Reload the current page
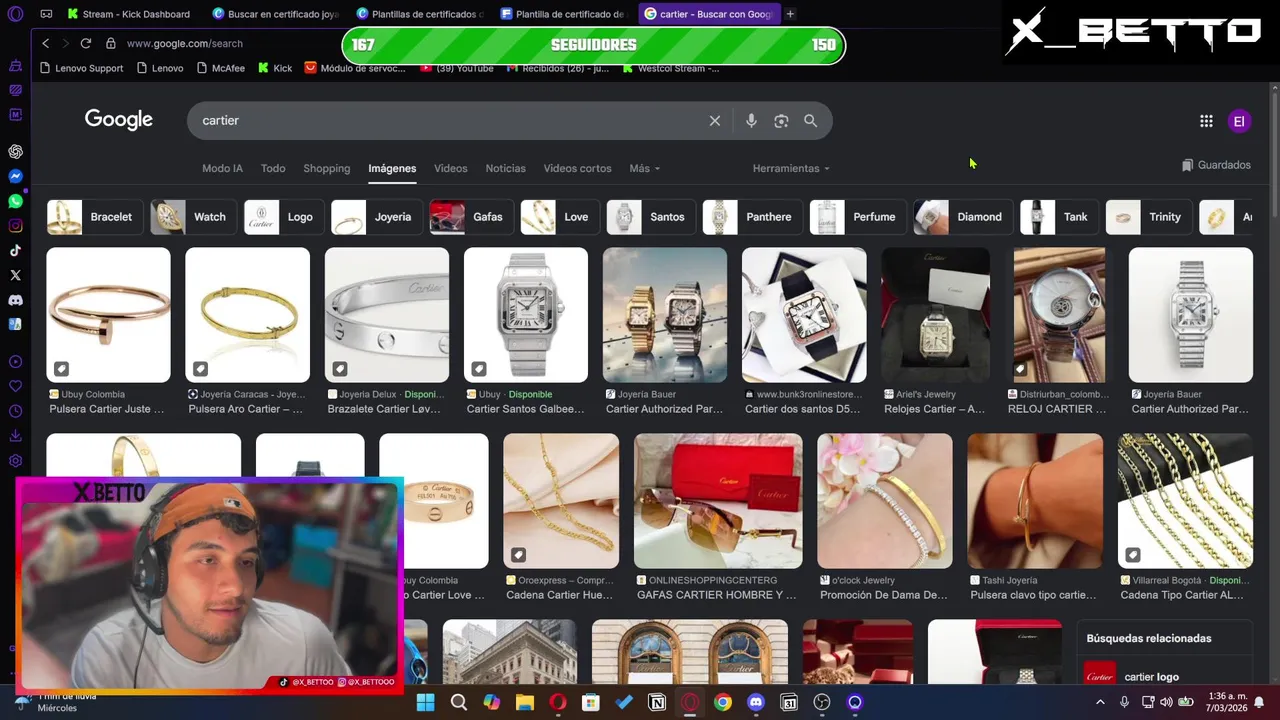The image size is (1280, 720). 86,43
